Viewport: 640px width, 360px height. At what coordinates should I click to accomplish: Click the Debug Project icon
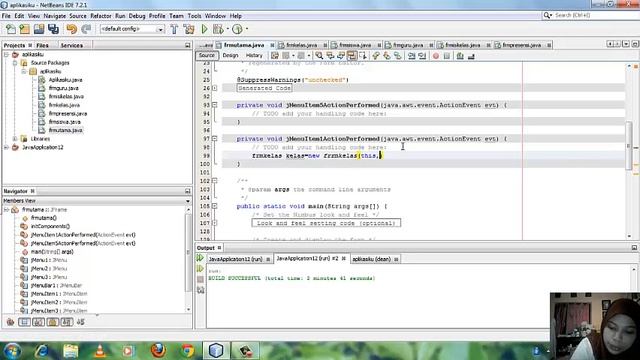coord(218,29)
